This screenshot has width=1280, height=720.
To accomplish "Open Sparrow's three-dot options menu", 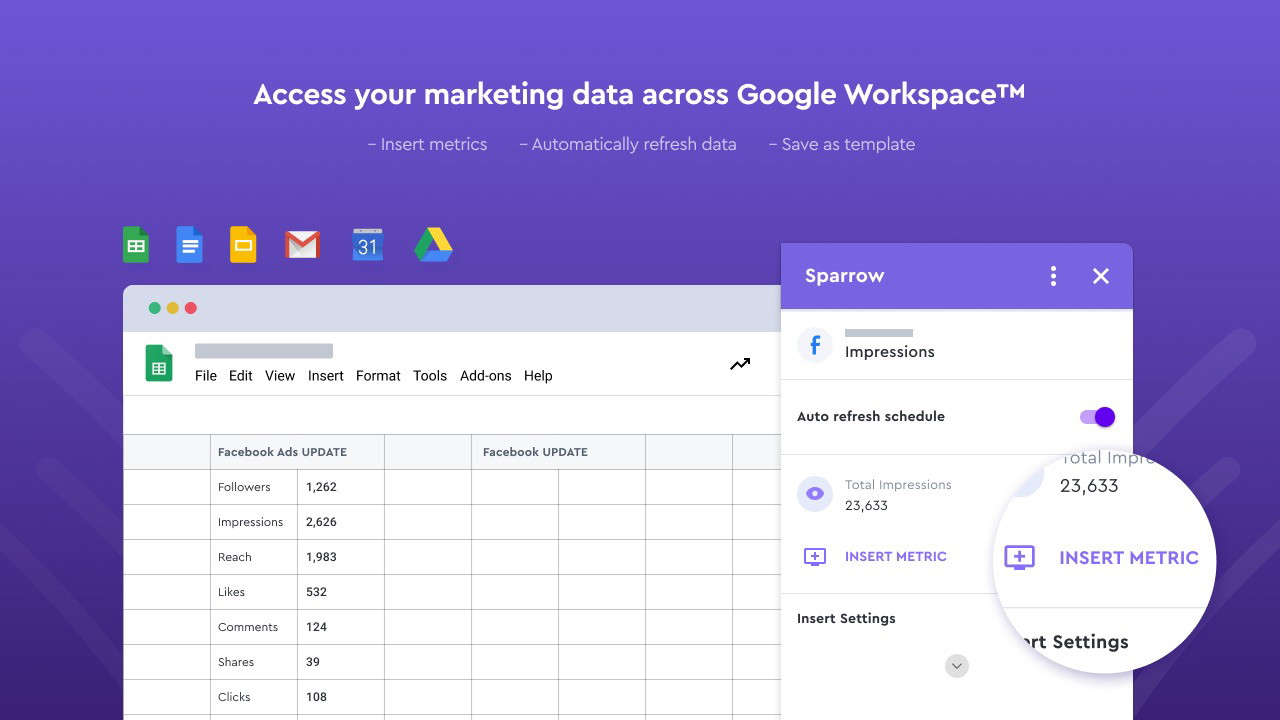I will click(1053, 276).
